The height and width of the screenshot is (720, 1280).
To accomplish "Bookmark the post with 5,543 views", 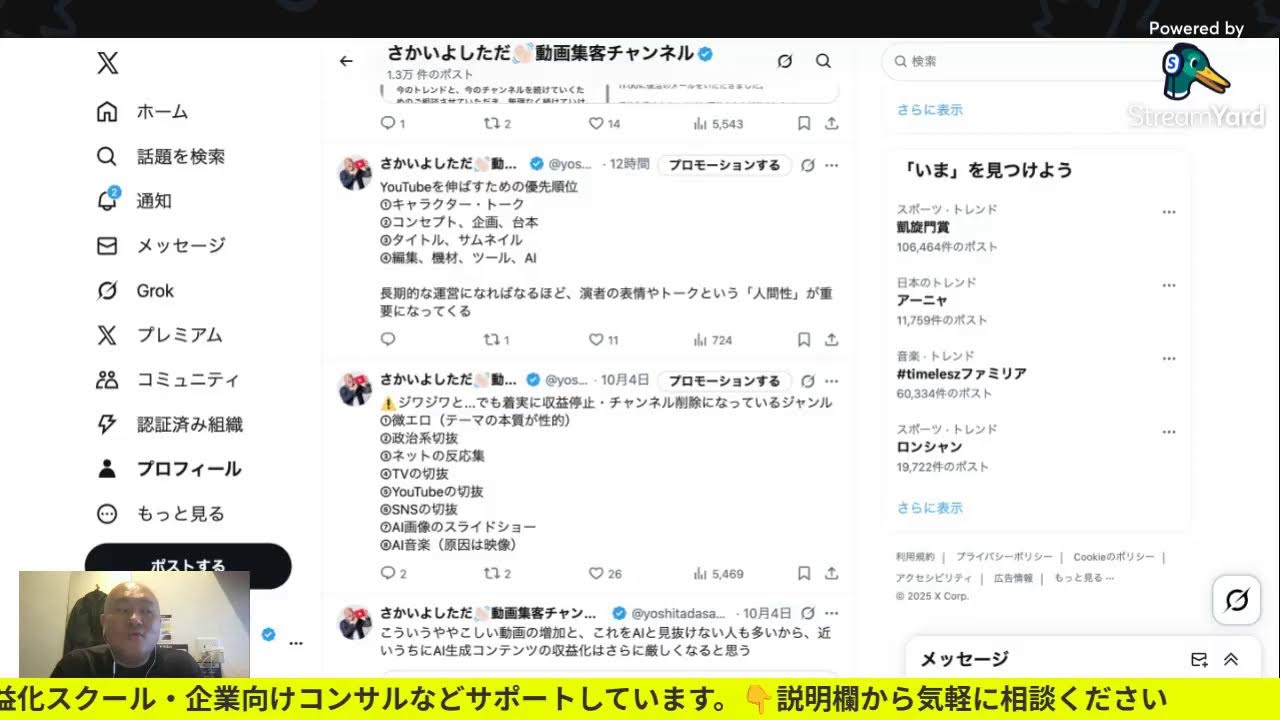I will point(804,124).
